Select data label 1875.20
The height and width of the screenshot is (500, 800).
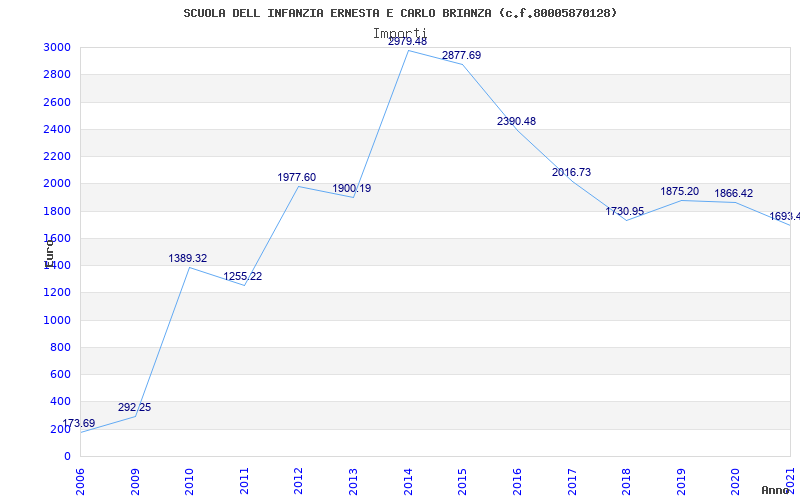click(680, 192)
